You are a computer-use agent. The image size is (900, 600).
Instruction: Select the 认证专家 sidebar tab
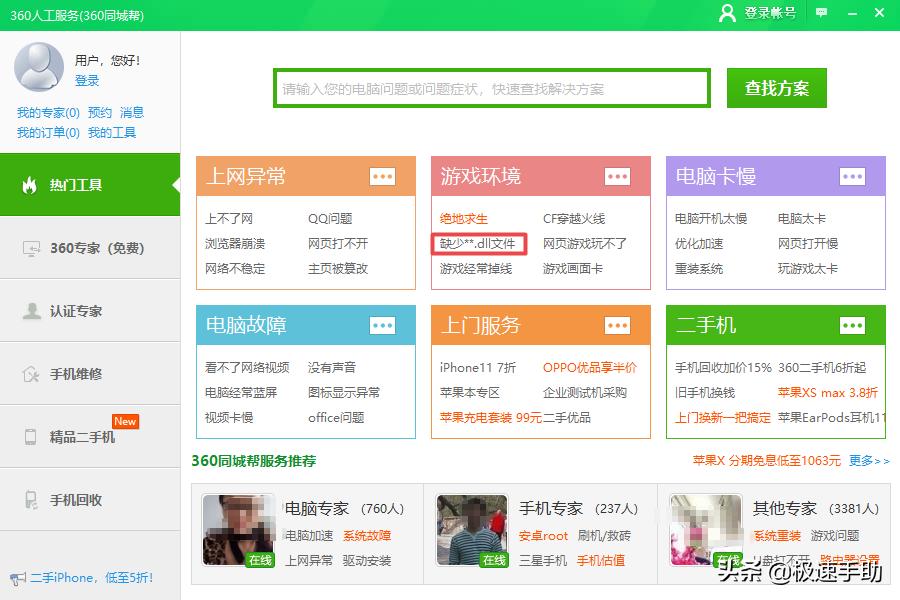(90, 311)
